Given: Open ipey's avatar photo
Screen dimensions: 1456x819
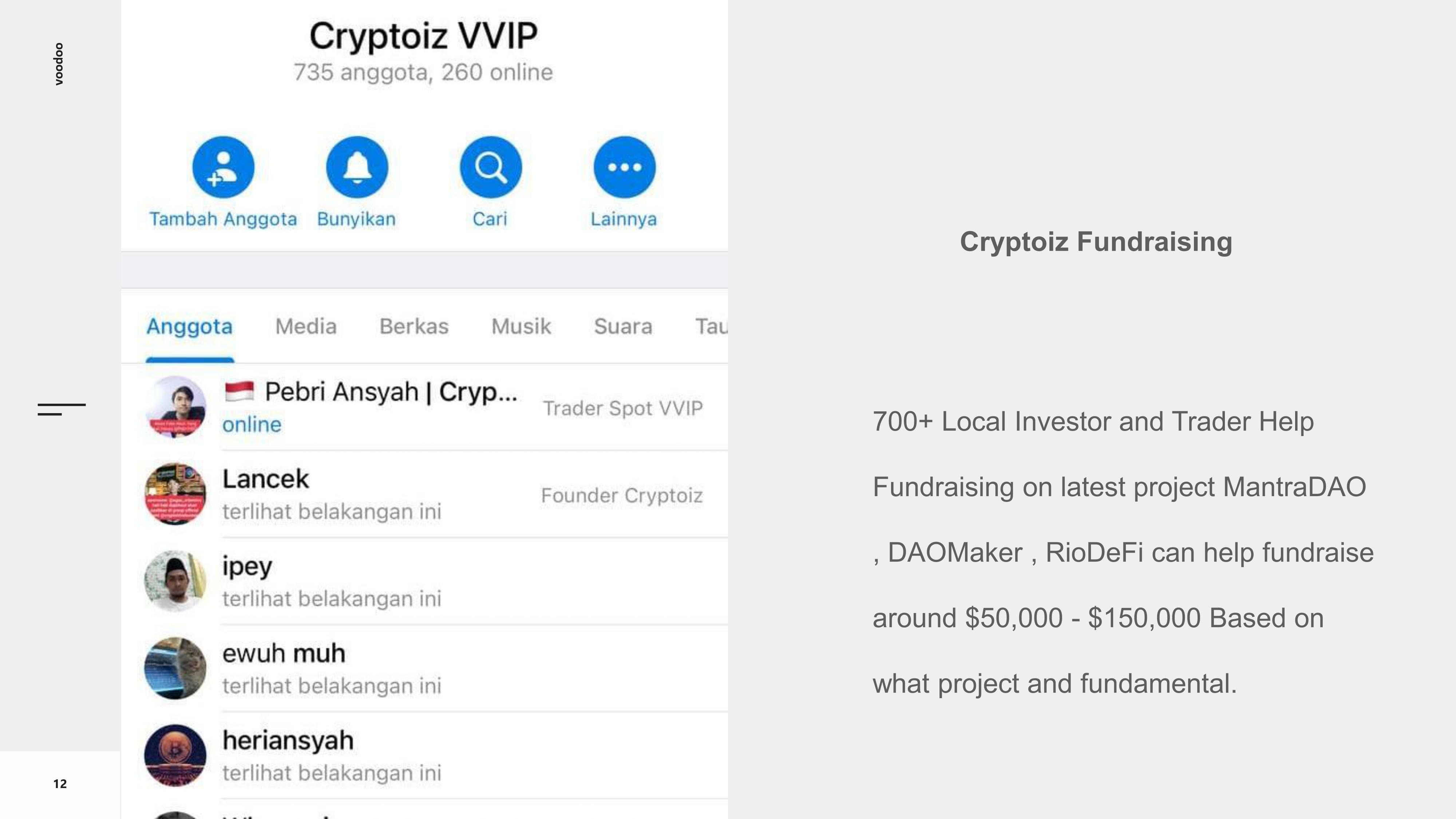Looking at the screenshot, I should tap(175, 581).
